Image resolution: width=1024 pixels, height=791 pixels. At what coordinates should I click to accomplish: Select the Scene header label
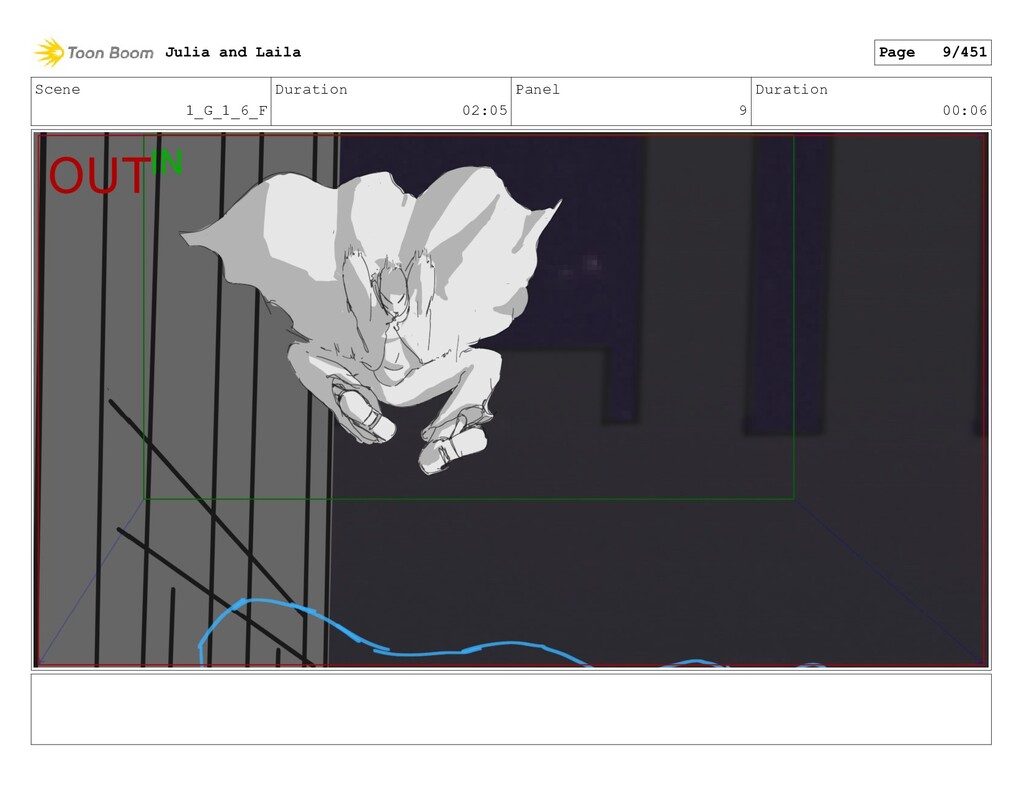click(57, 89)
